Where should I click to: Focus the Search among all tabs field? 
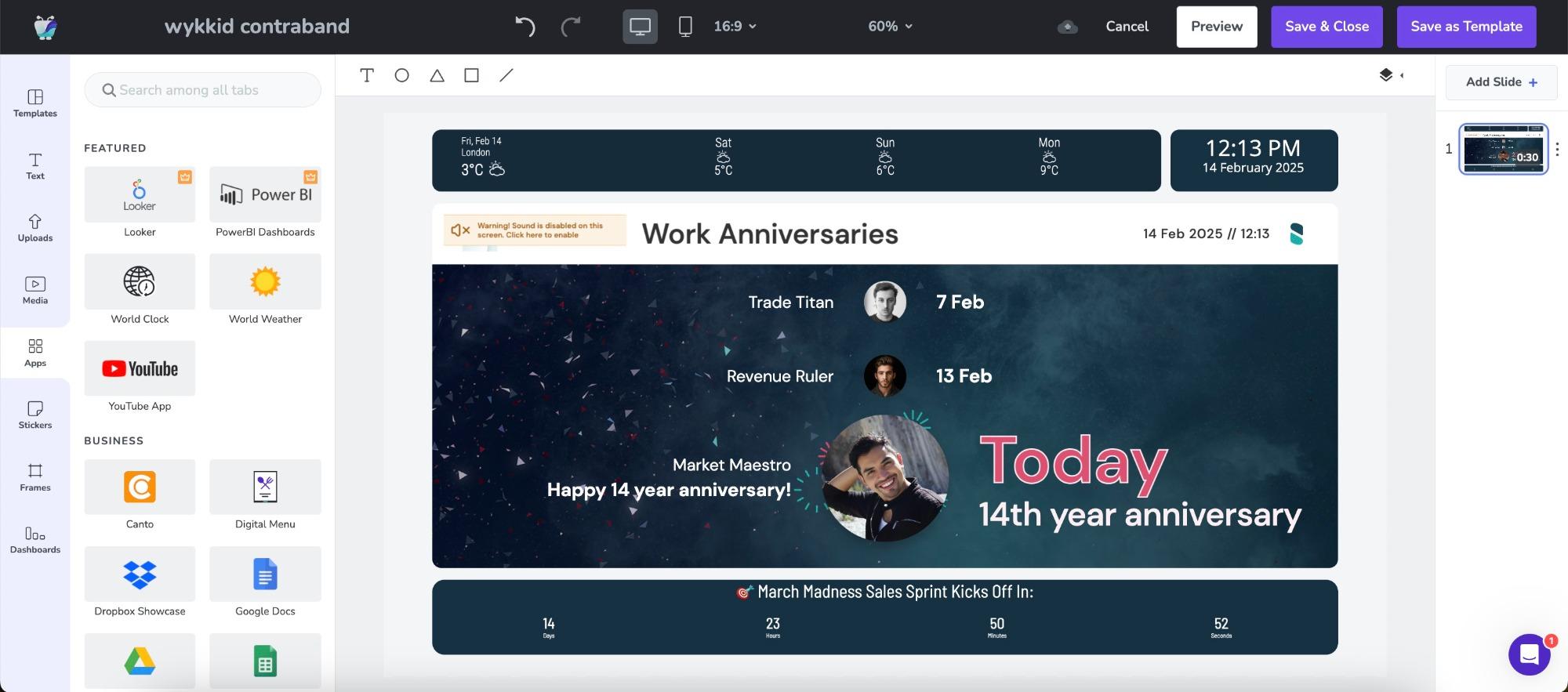coord(203,90)
